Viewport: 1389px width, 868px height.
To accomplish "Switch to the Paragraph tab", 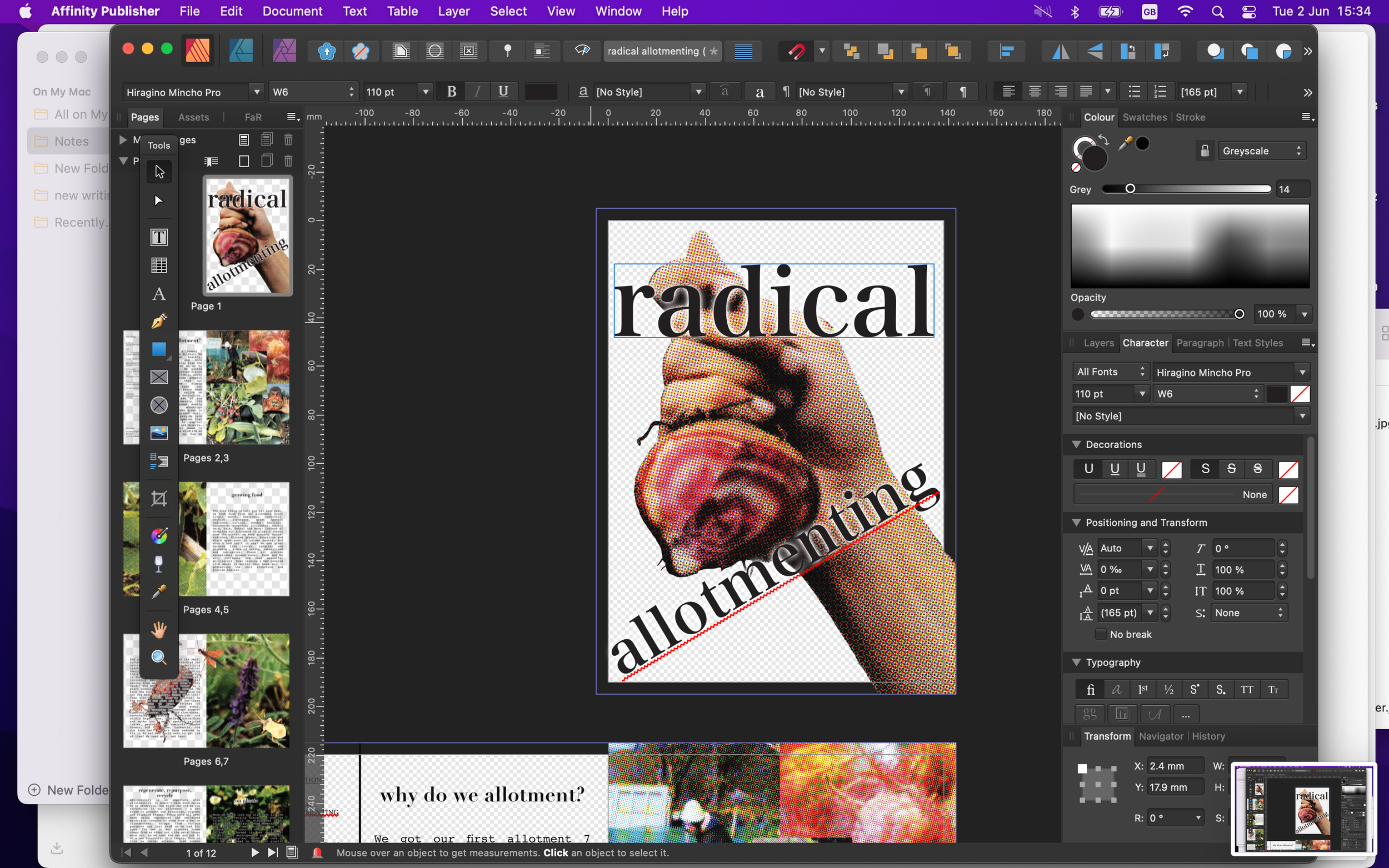I will pyautogui.click(x=1200, y=343).
